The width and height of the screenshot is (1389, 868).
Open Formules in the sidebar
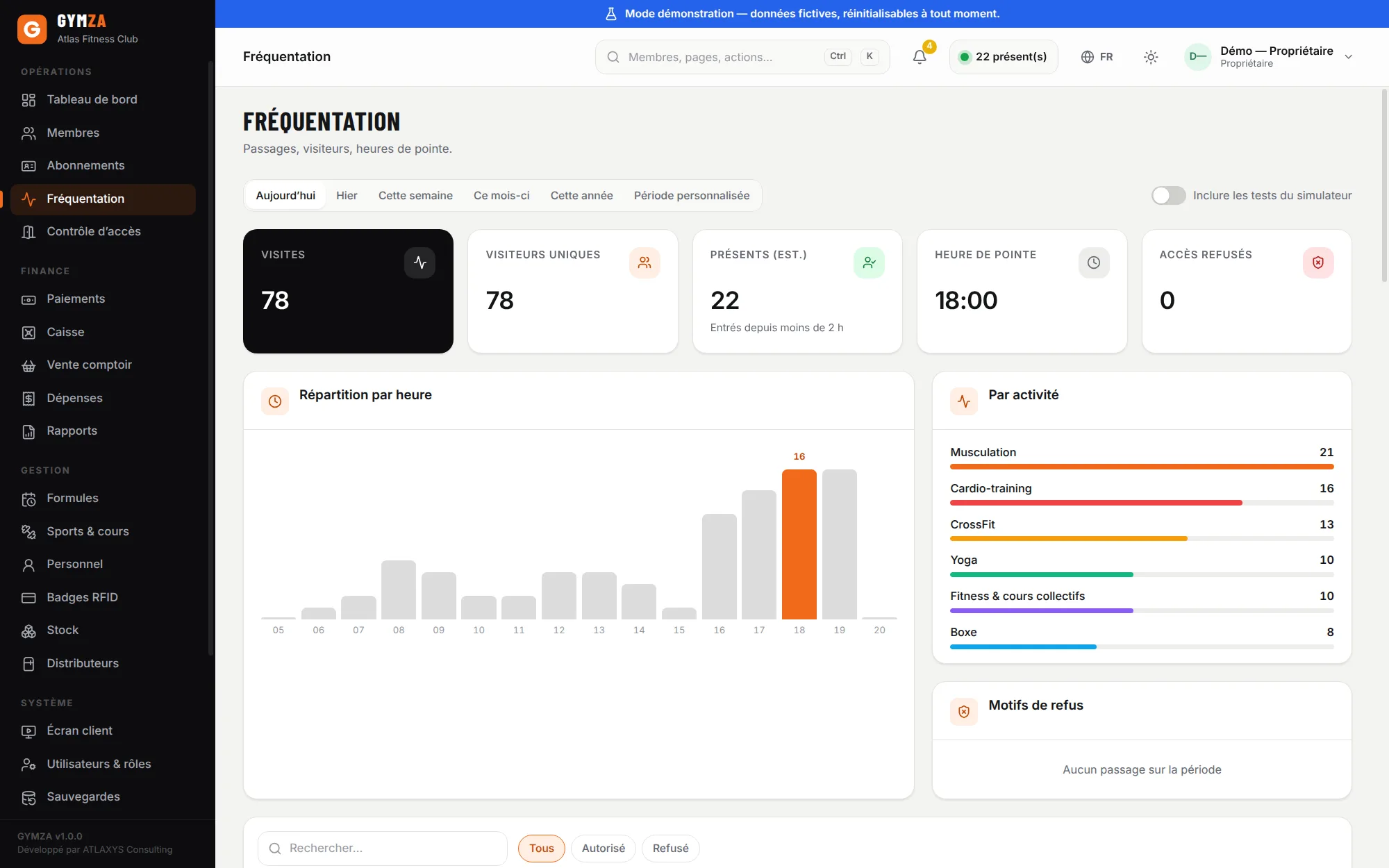coord(103,499)
